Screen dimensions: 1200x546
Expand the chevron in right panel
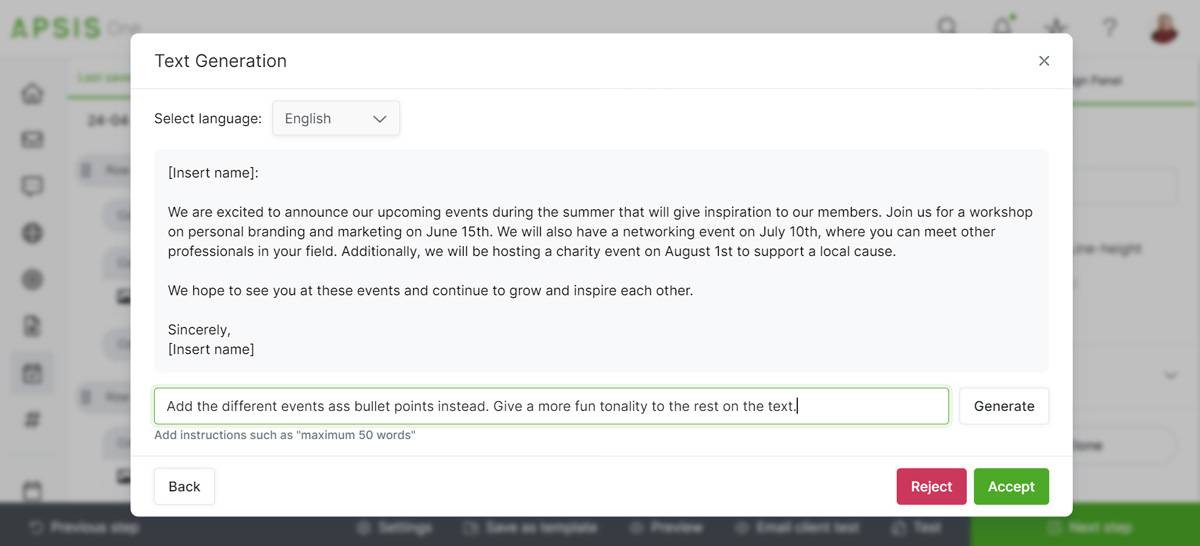pos(1171,376)
